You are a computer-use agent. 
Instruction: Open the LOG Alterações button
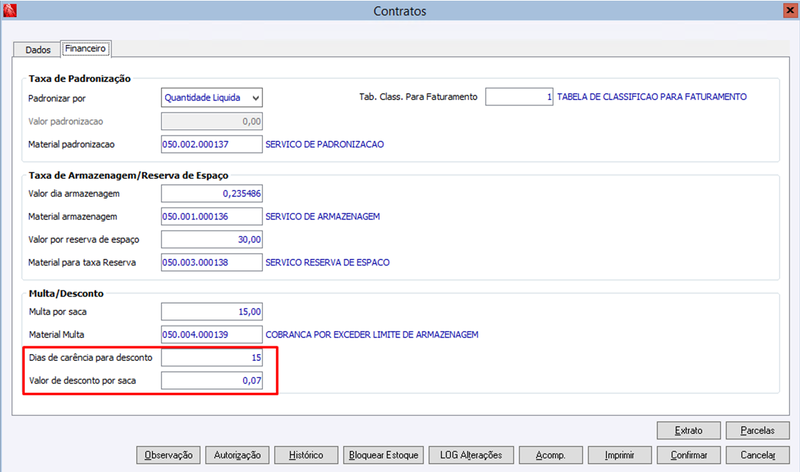pos(471,455)
